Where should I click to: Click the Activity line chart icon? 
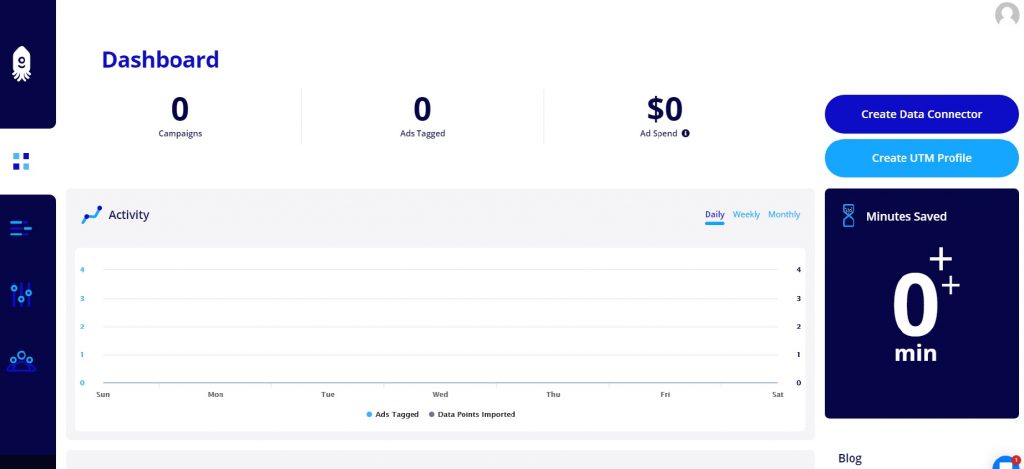91,215
